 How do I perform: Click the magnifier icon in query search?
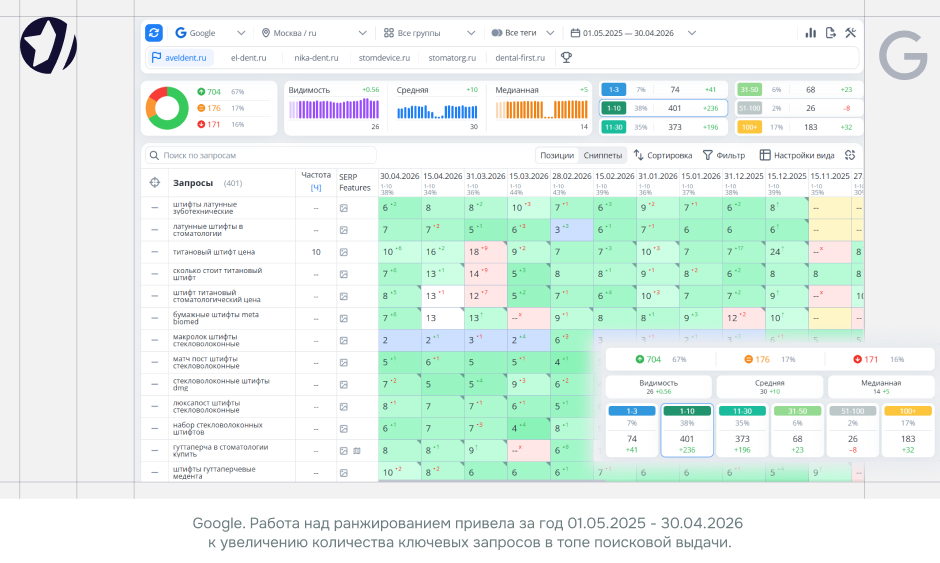(x=154, y=155)
